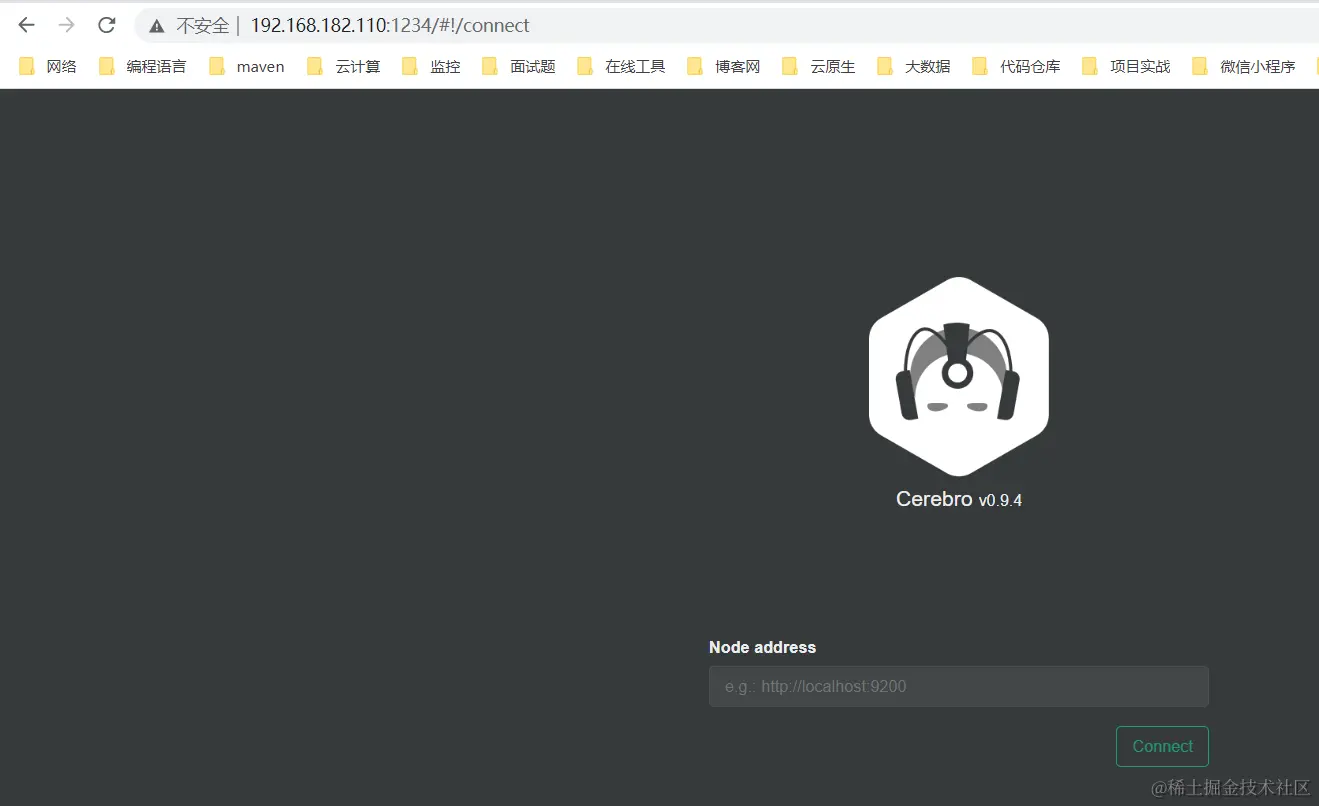The width and height of the screenshot is (1319, 806).
Task: Open the 面试题 bookmark folder
Action: coord(518,66)
